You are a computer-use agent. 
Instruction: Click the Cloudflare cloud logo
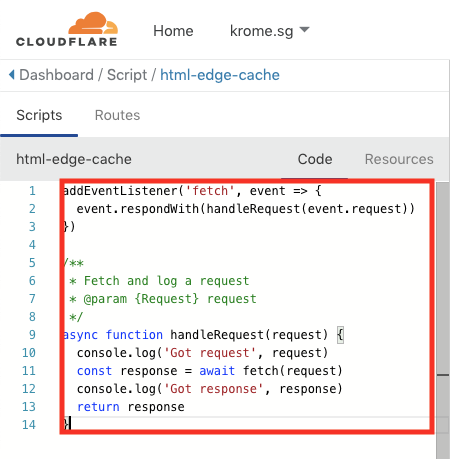point(93,23)
